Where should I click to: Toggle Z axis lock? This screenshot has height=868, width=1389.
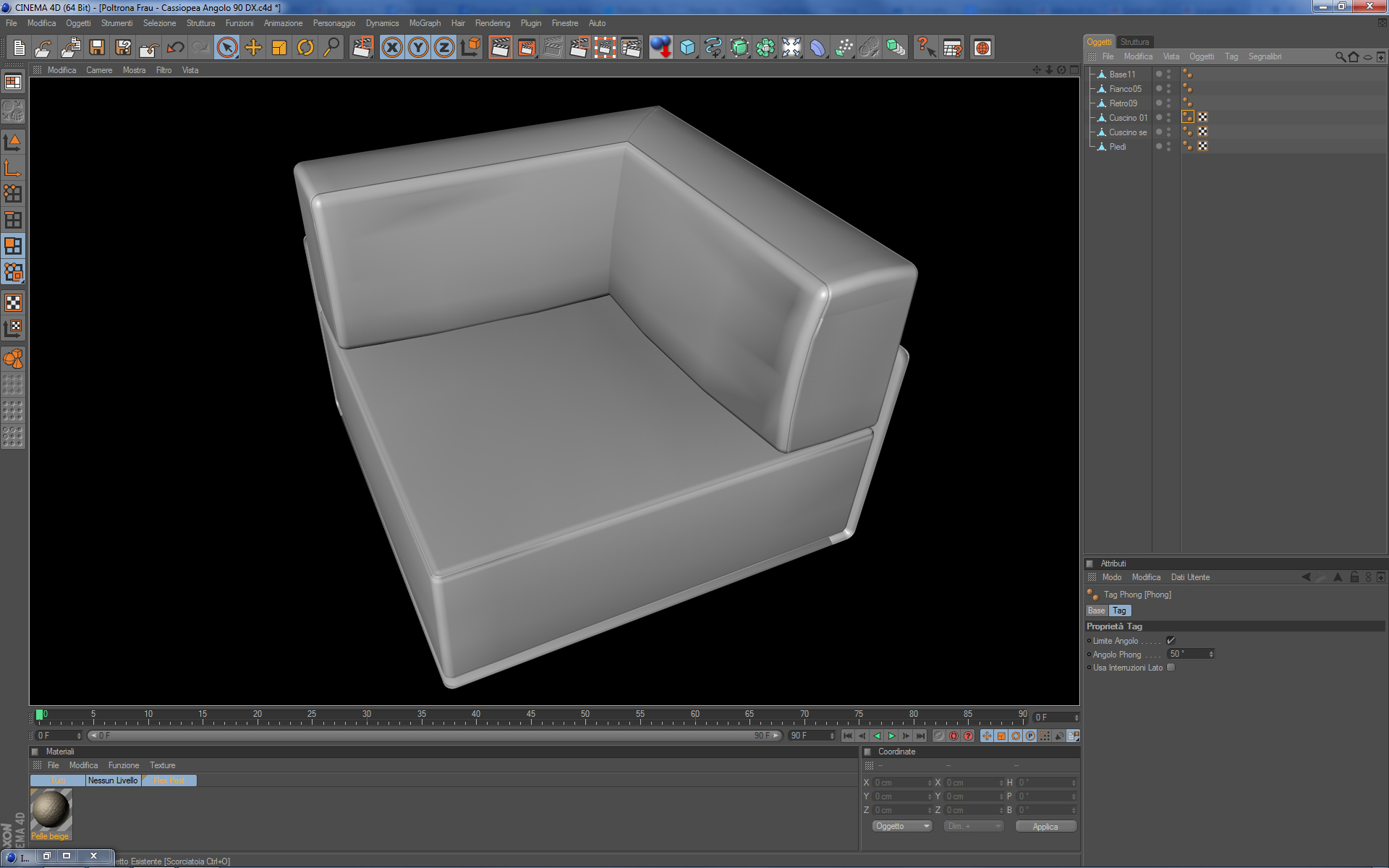(444, 48)
